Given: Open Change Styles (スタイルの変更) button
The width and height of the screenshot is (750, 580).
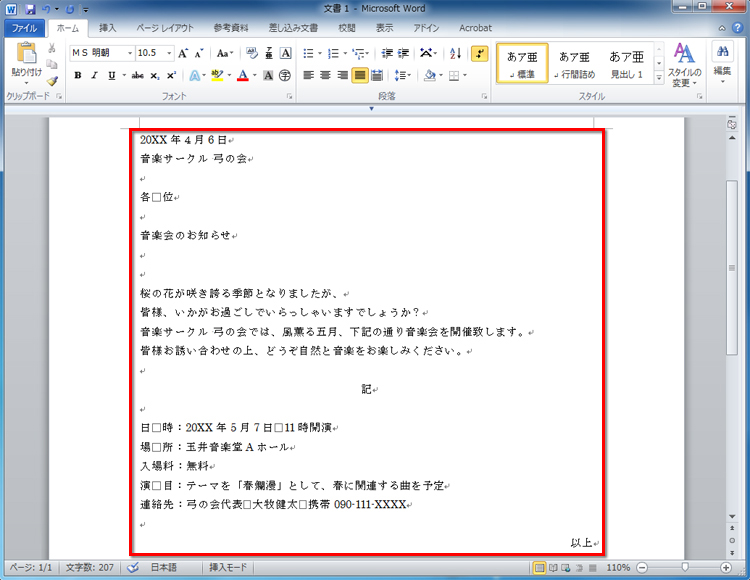Looking at the screenshot, I should tap(684, 66).
